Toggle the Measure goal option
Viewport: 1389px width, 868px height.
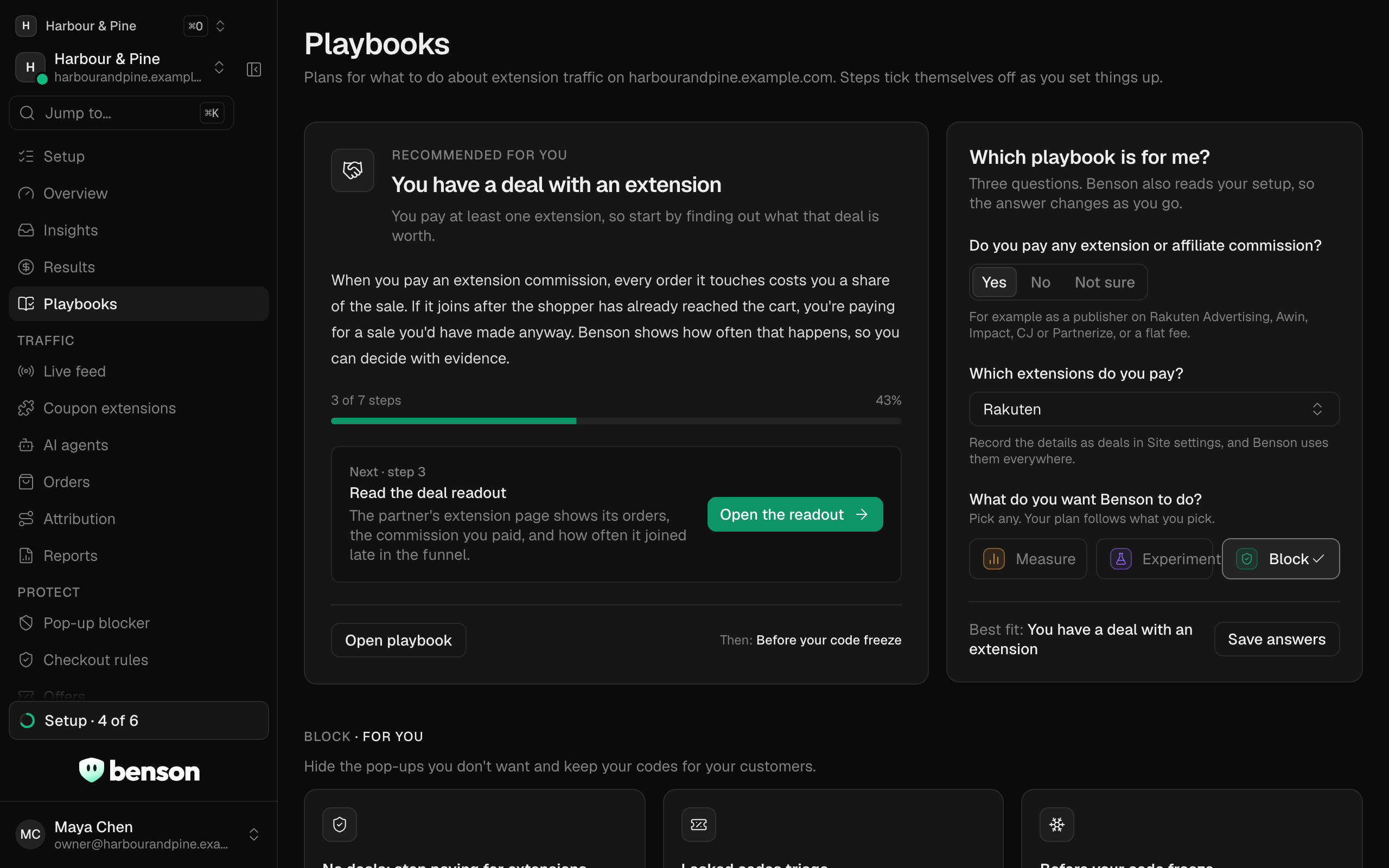point(1028,559)
